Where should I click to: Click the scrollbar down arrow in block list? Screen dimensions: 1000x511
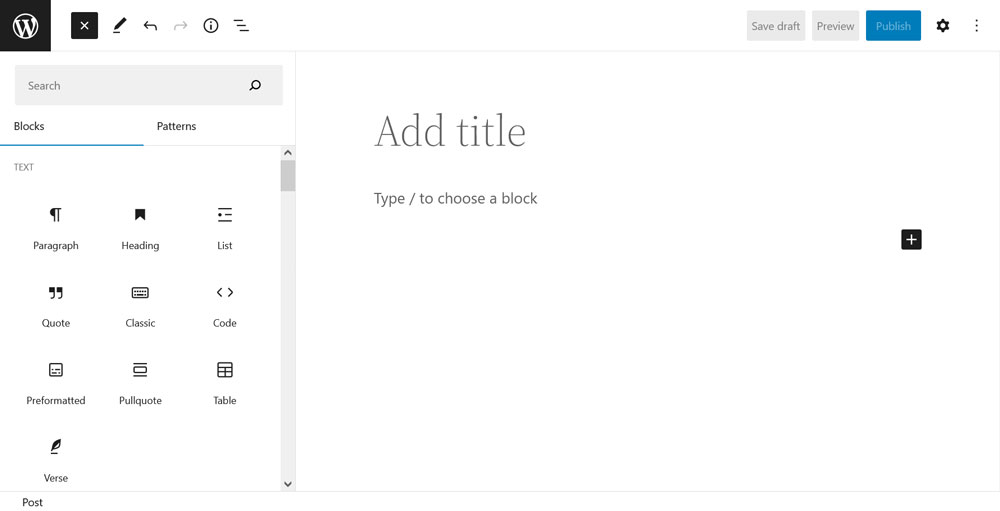pyautogui.click(x=288, y=484)
